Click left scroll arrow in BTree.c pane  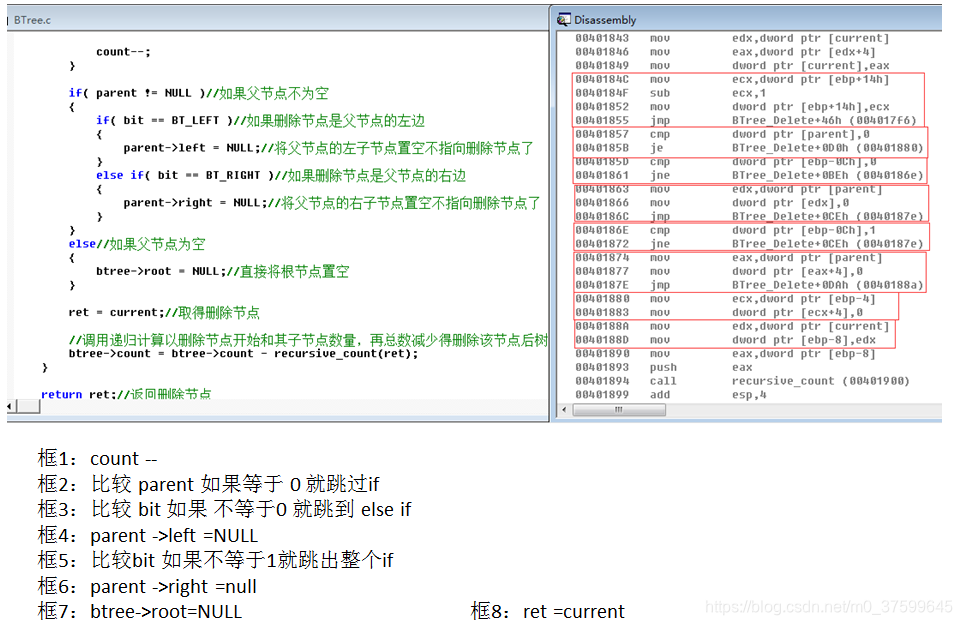(10, 406)
